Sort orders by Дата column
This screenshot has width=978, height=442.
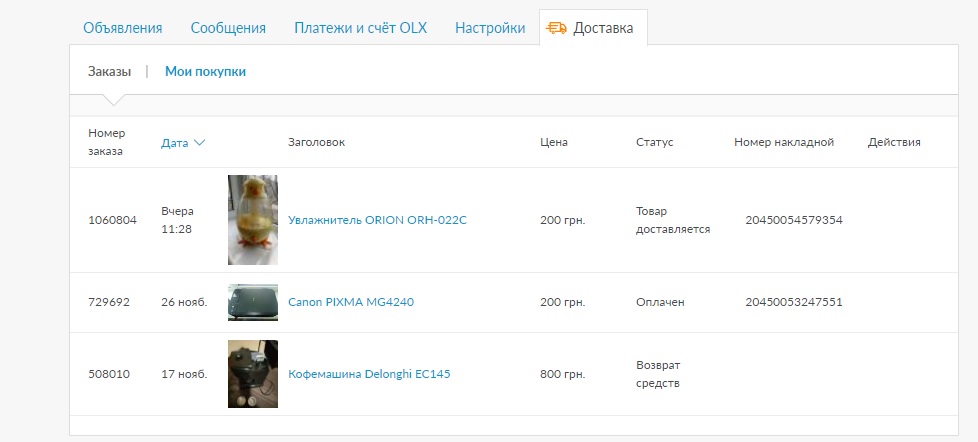[x=174, y=143]
